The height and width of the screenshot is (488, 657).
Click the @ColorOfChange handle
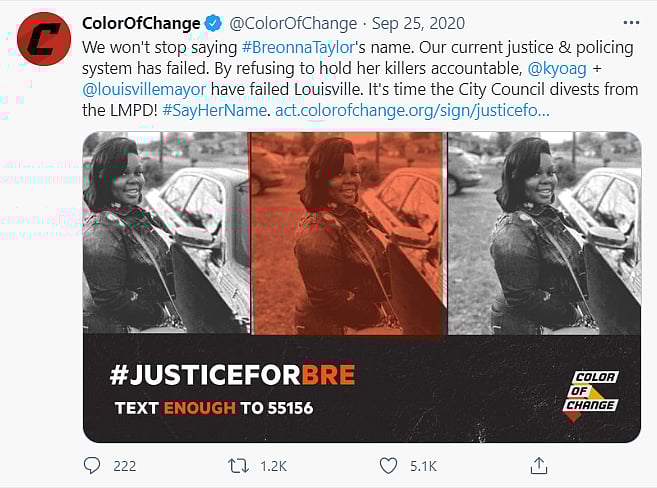[x=293, y=23]
